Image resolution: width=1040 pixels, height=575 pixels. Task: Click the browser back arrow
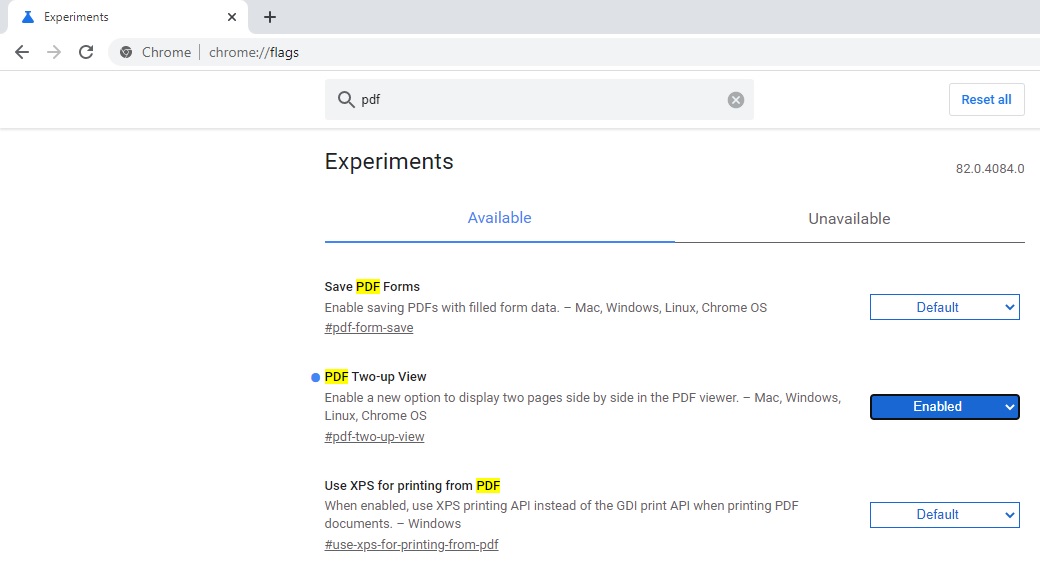click(22, 52)
